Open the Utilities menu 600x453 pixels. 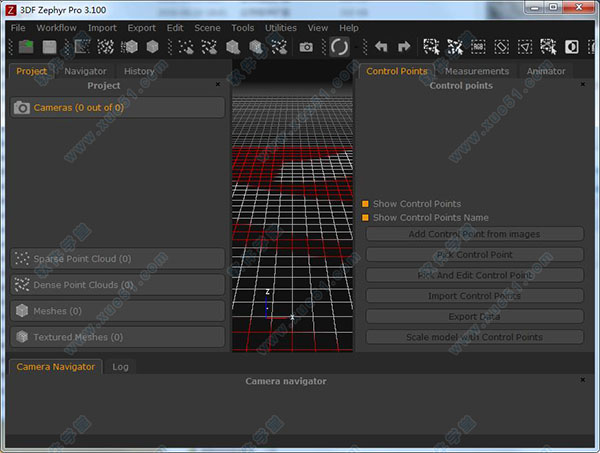click(281, 28)
